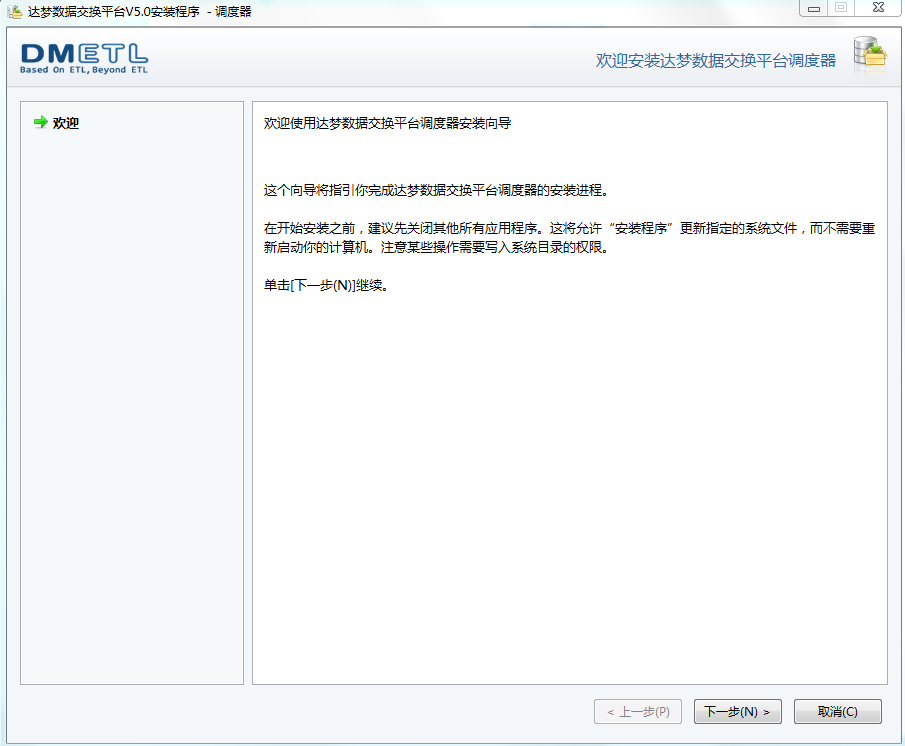This screenshot has width=905, height=746.
Task: Click the tagline Based On ETL, Beyond ETL
Action: coord(84,70)
